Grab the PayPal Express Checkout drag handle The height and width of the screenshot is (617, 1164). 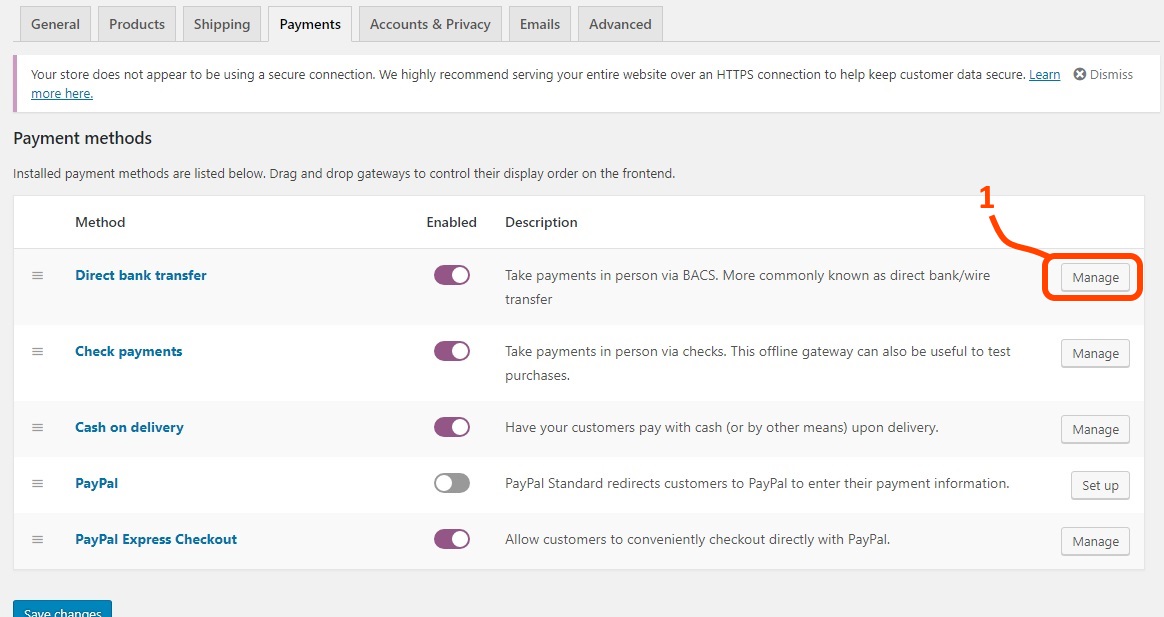37,539
